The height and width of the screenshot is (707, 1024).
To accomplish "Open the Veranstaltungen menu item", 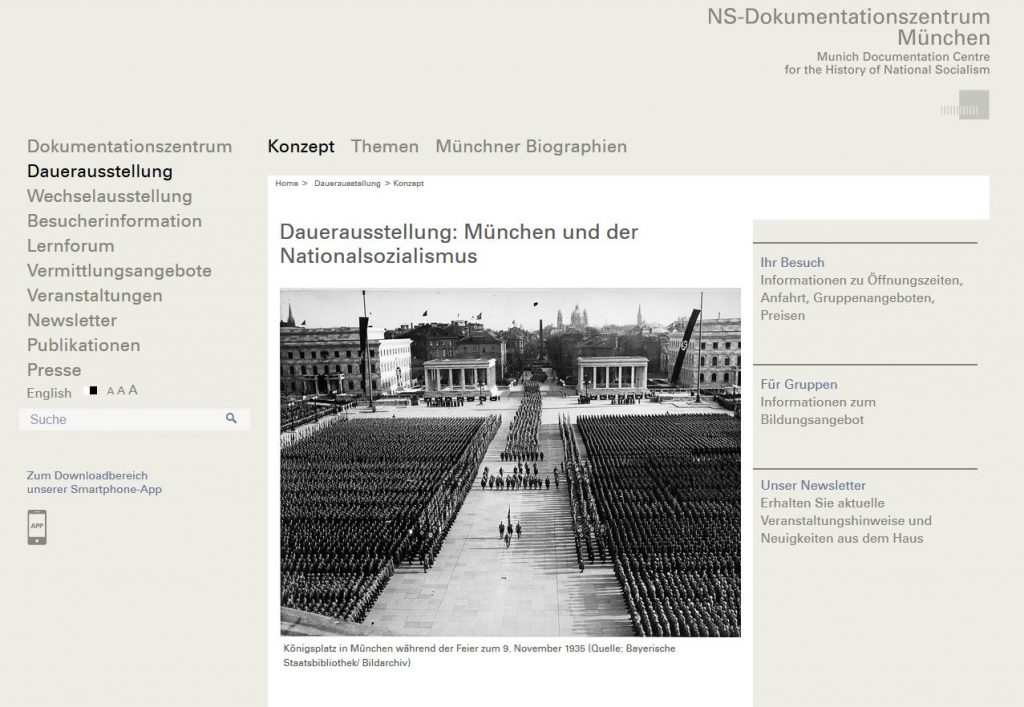I will point(94,295).
